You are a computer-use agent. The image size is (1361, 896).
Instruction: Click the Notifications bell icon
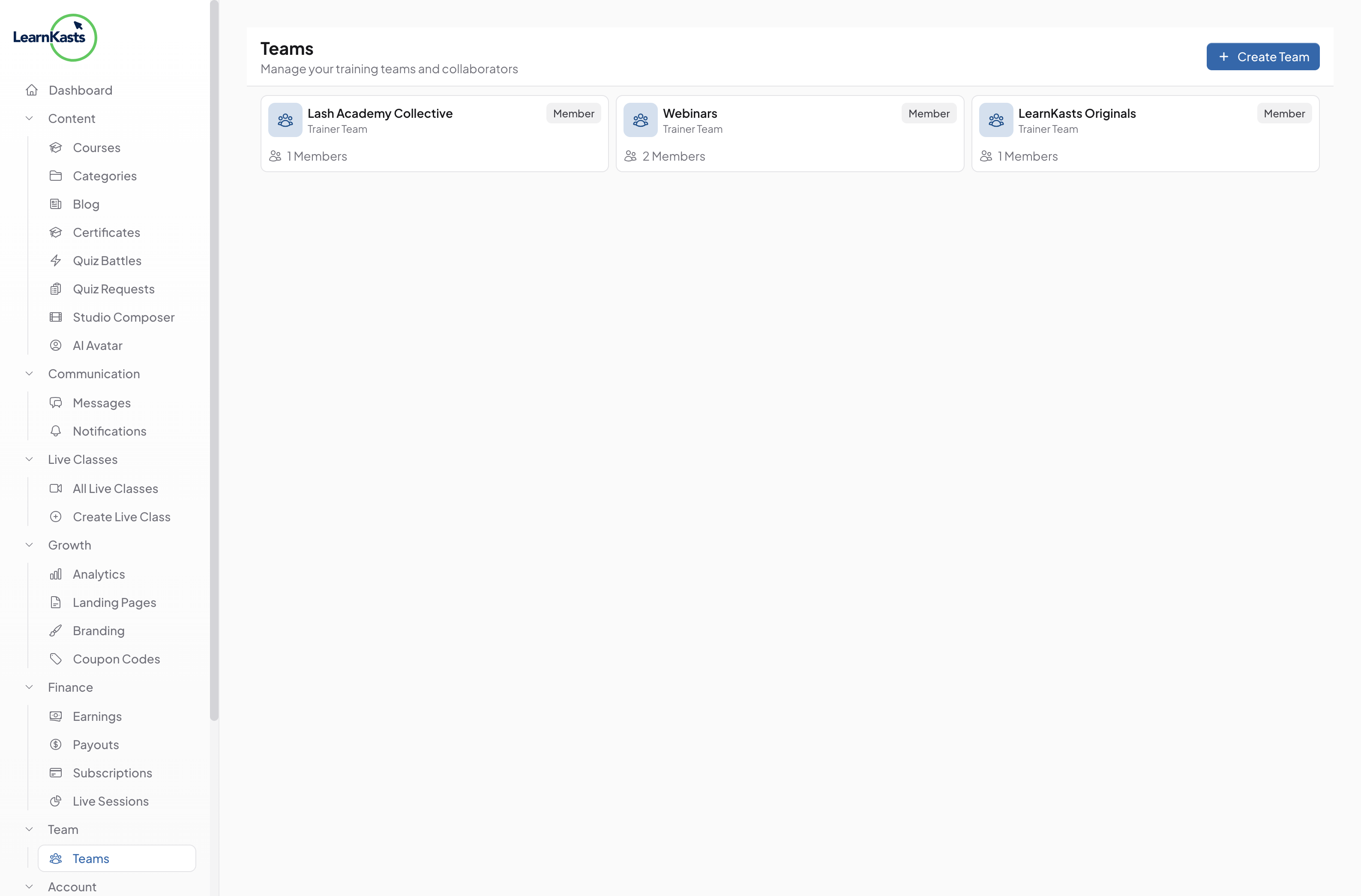pos(55,431)
